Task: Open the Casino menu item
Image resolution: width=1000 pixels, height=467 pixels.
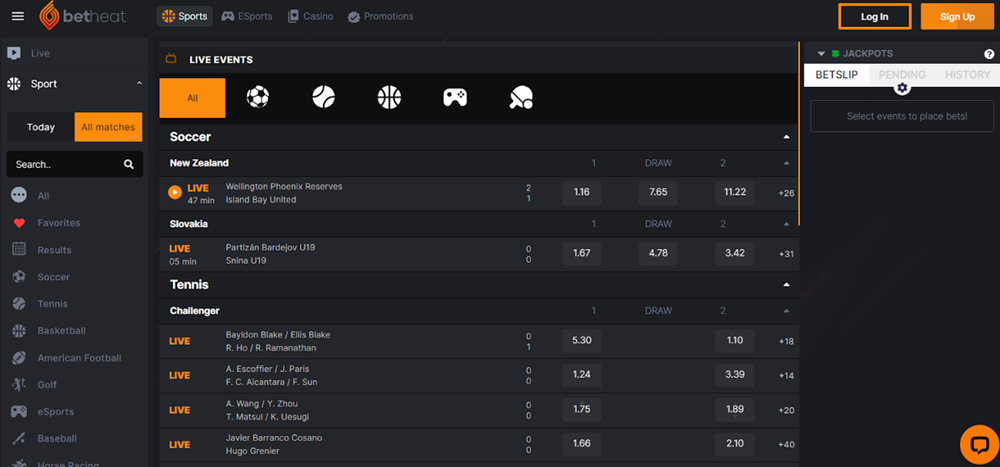Action: click(x=310, y=16)
